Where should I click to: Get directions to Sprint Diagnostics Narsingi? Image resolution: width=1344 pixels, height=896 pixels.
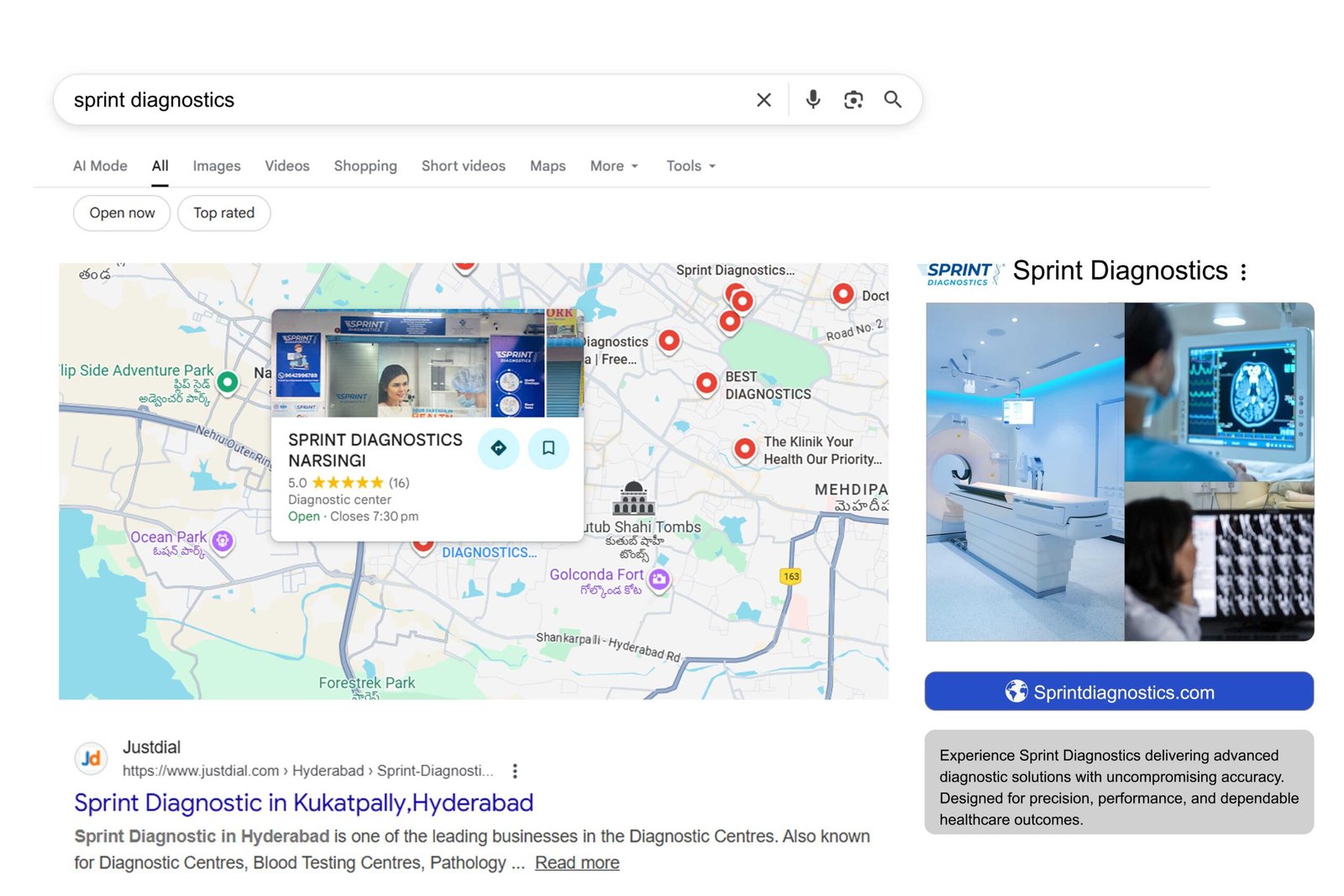[x=498, y=448]
